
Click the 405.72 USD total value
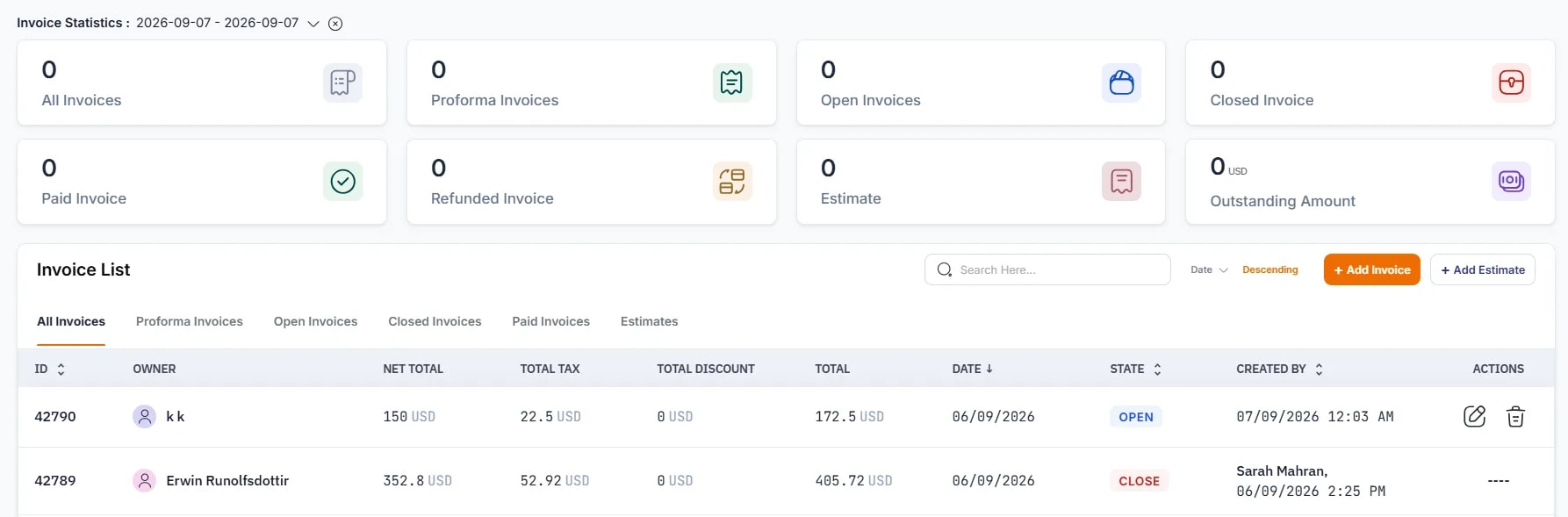(853, 480)
